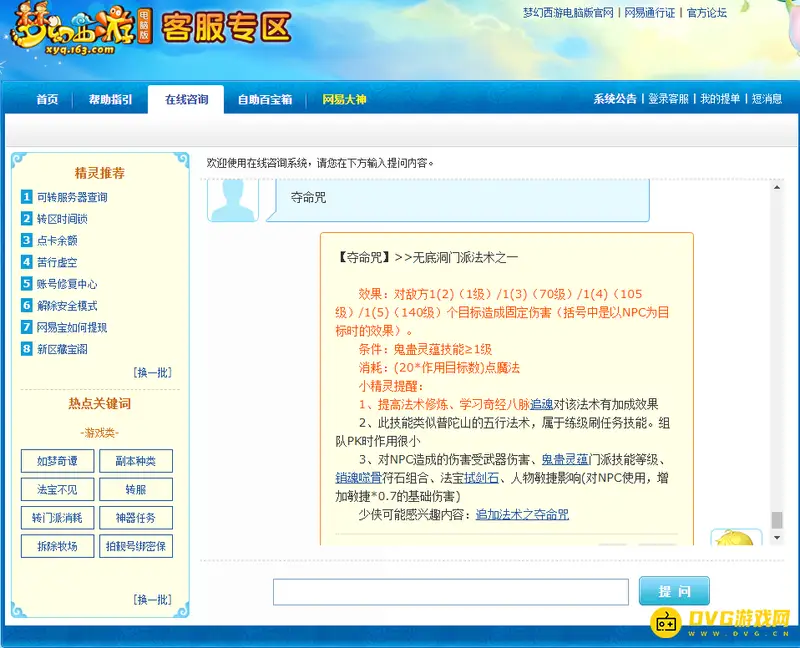
Task: Open 自助百宝箱 tab
Action: (265, 99)
